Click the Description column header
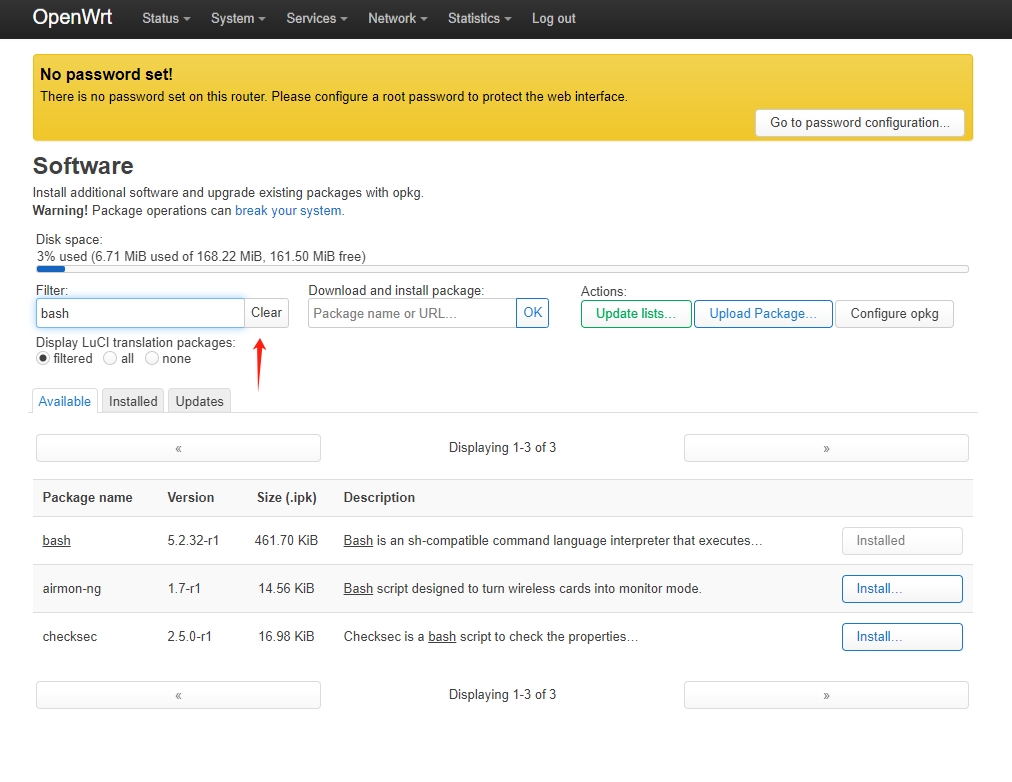This screenshot has height=782, width=1012. pos(379,497)
